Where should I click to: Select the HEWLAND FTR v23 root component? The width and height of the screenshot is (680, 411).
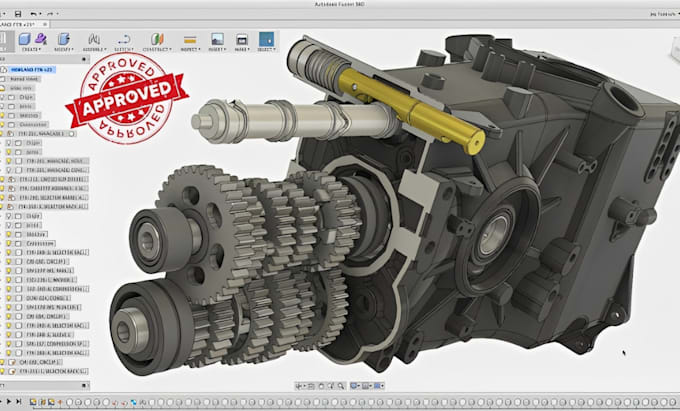click(32, 69)
